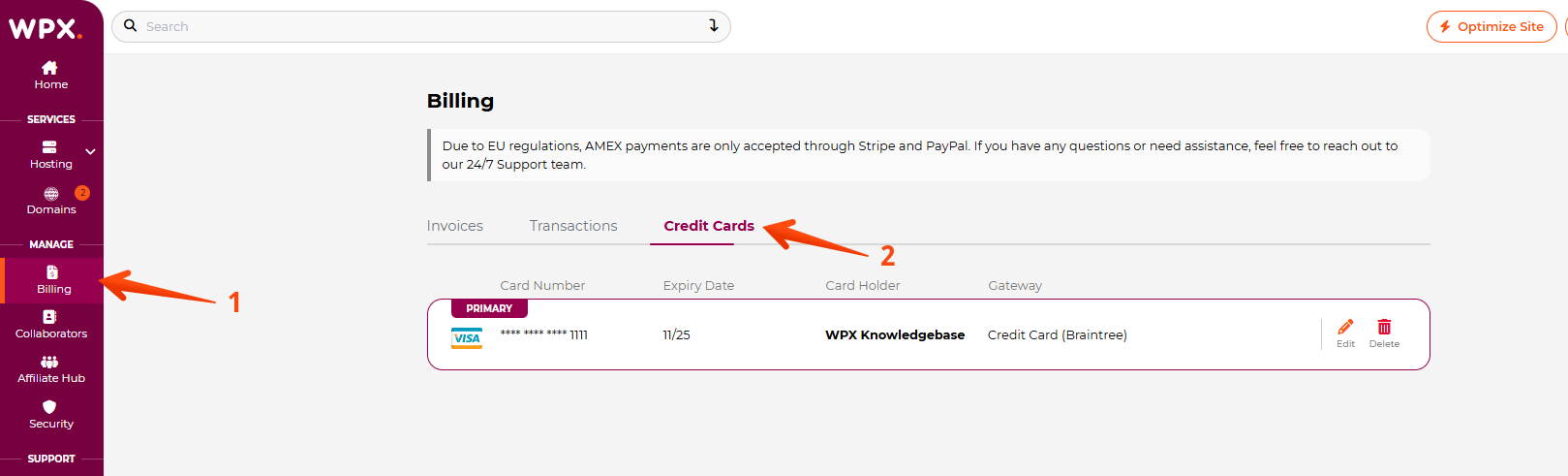Open Domains globe icon
1568x476 pixels.
(x=50, y=194)
